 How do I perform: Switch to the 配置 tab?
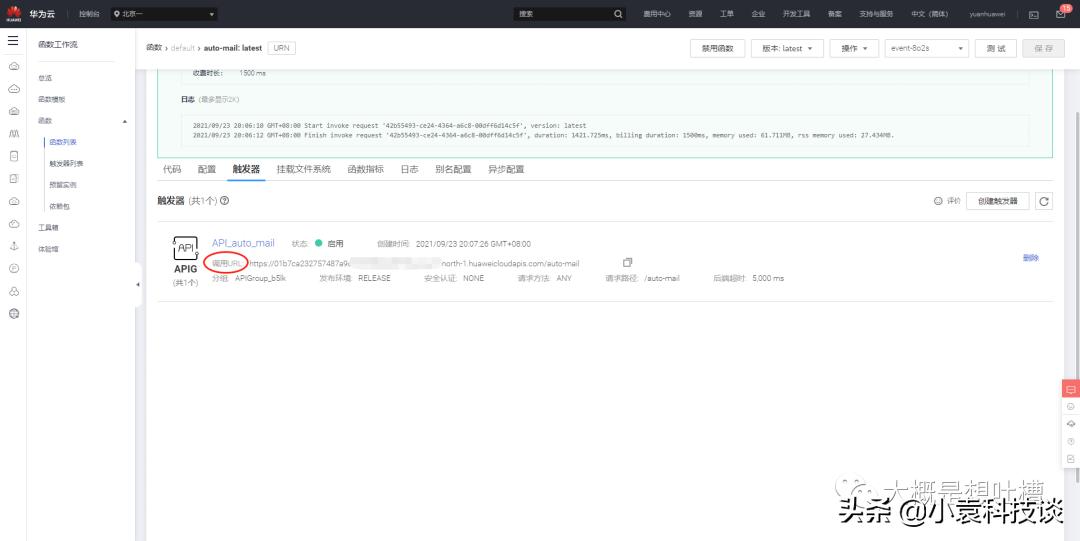coord(207,169)
